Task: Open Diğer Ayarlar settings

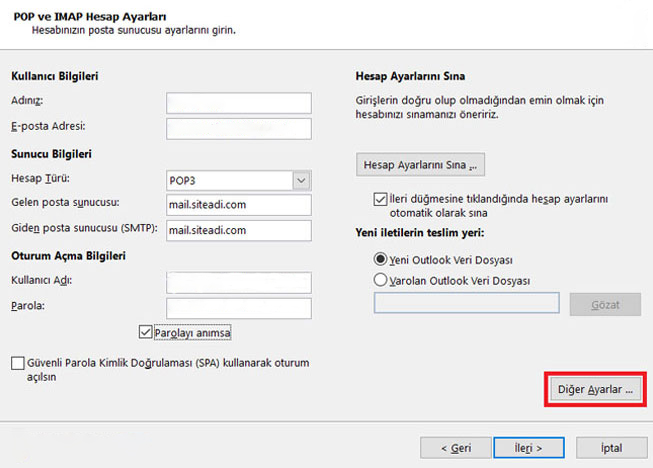Action: (594, 391)
